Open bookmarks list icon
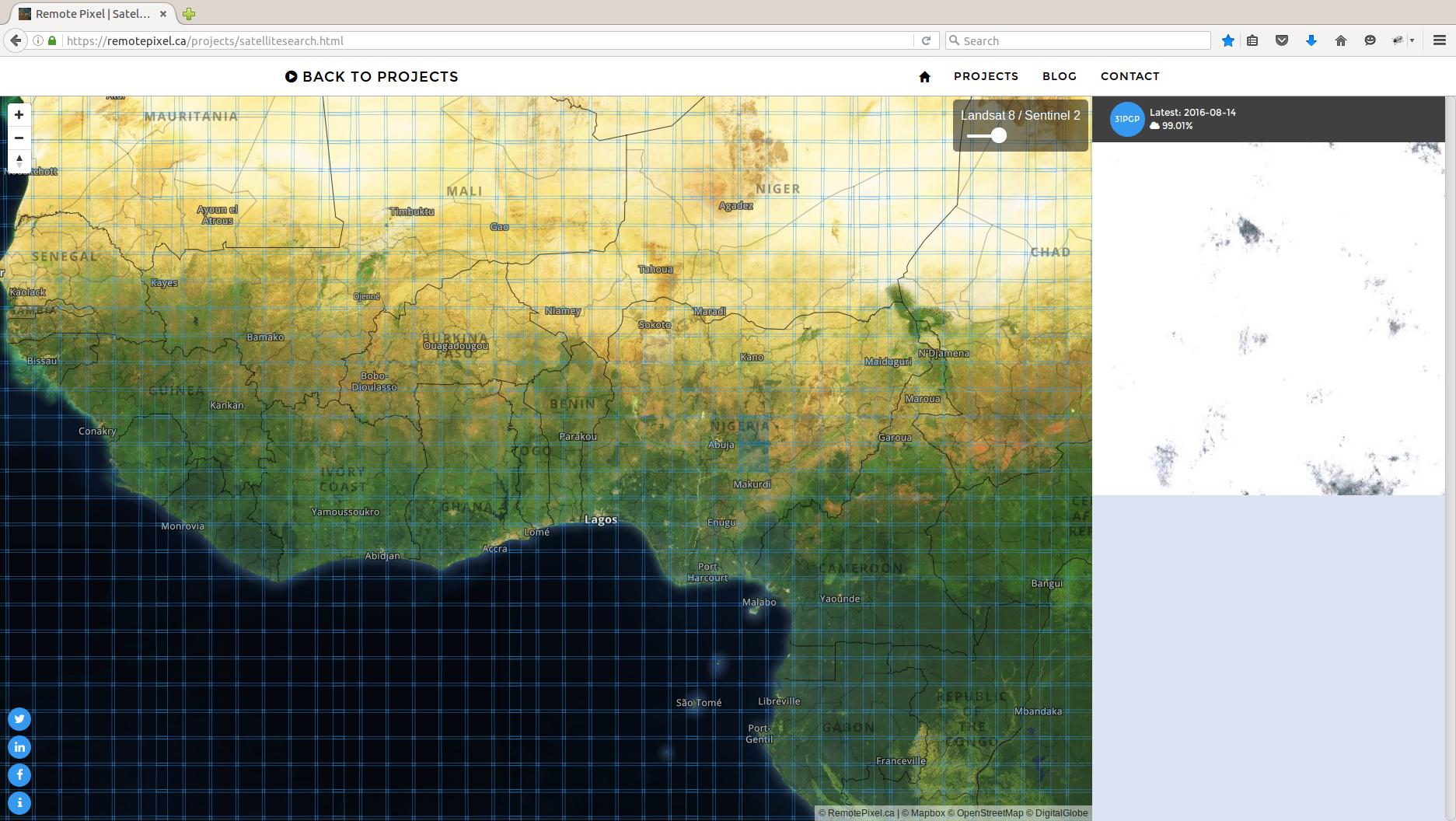 click(x=1252, y=40)
